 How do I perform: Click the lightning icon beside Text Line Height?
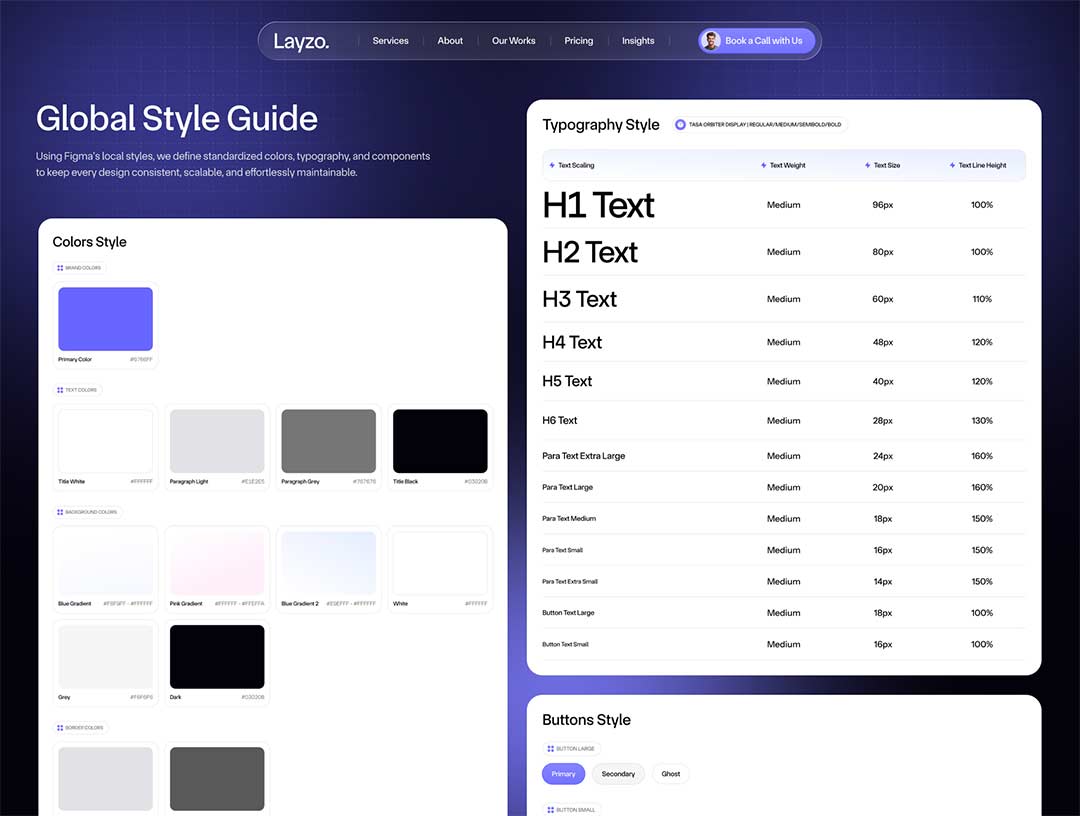pyautogui.click(x=952, y=165)
